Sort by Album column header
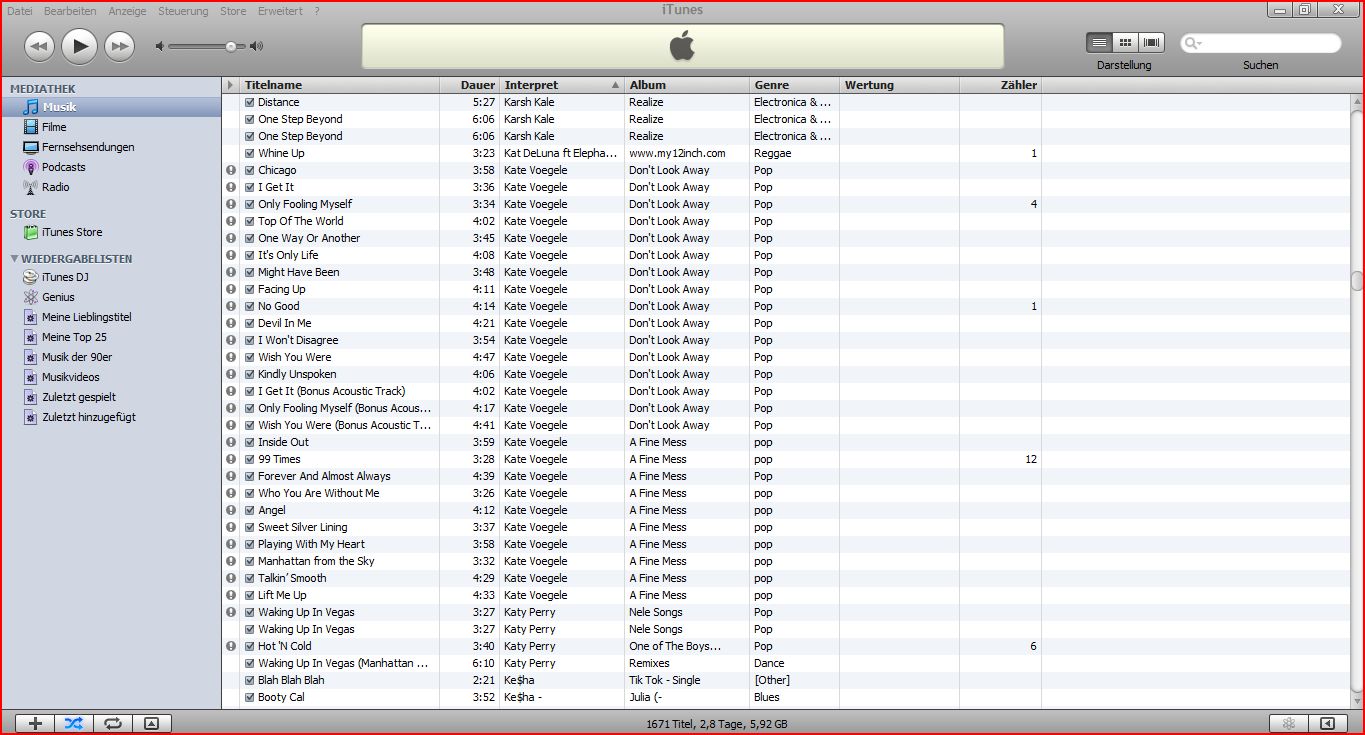This screenshot has height=735, width=1365. [x=687, y=85]
